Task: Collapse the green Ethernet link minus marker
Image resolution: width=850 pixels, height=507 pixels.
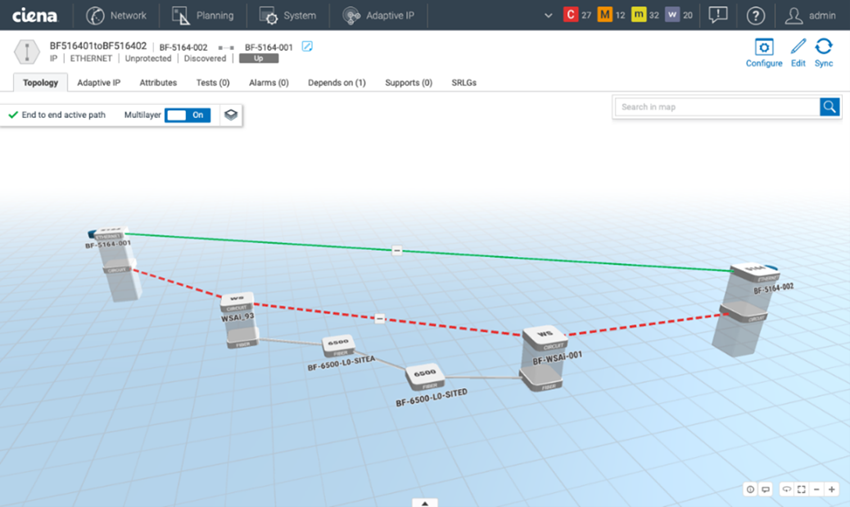Action: [397, 251]
